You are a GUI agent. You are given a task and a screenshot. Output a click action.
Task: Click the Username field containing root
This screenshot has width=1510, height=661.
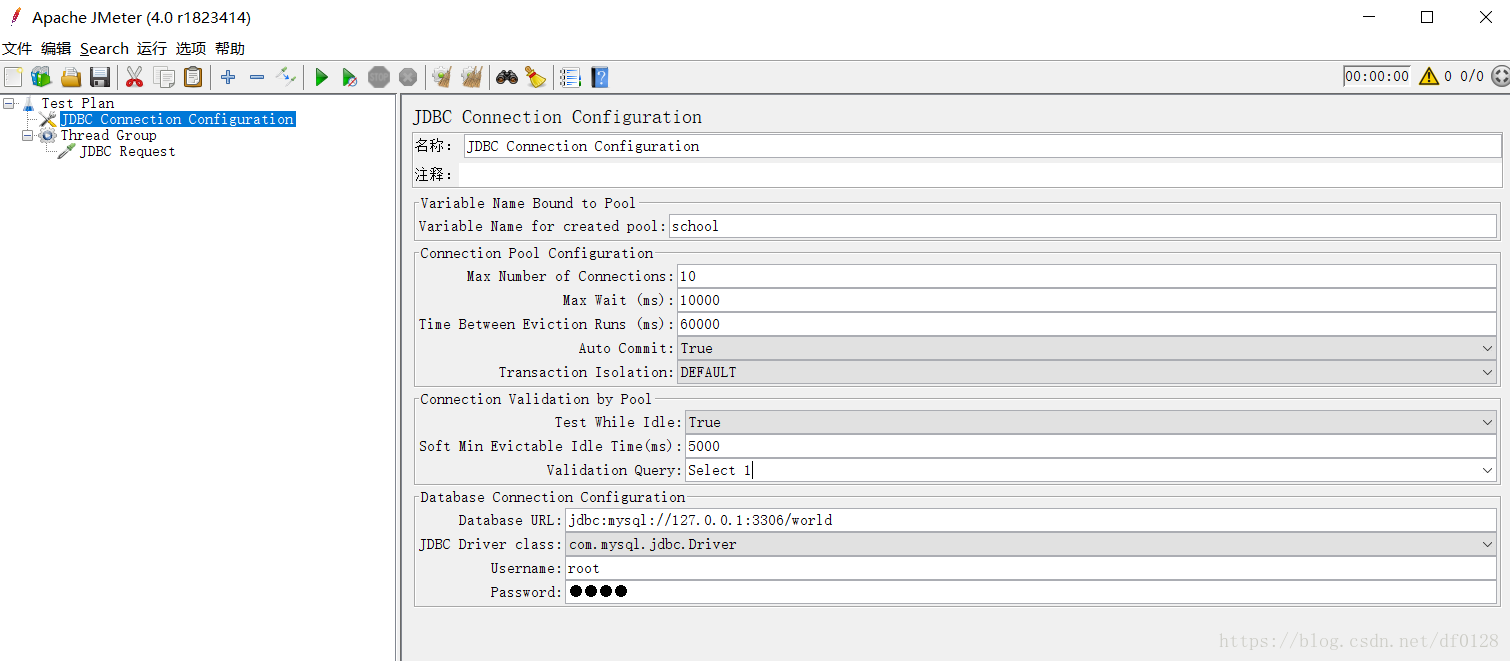[1031, 568]
